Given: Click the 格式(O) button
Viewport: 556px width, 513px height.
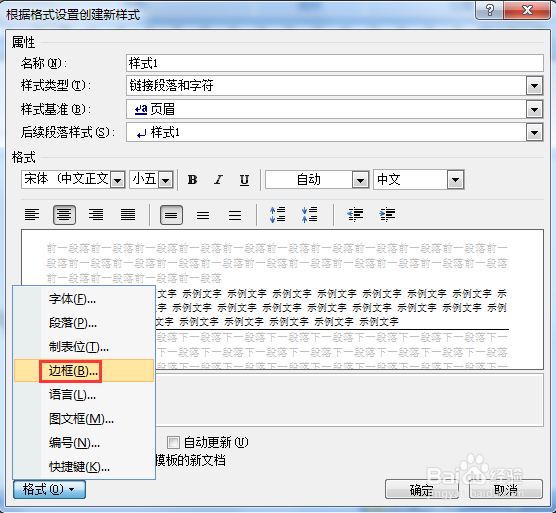Looking at the screenshot, I should coord(49,490).
